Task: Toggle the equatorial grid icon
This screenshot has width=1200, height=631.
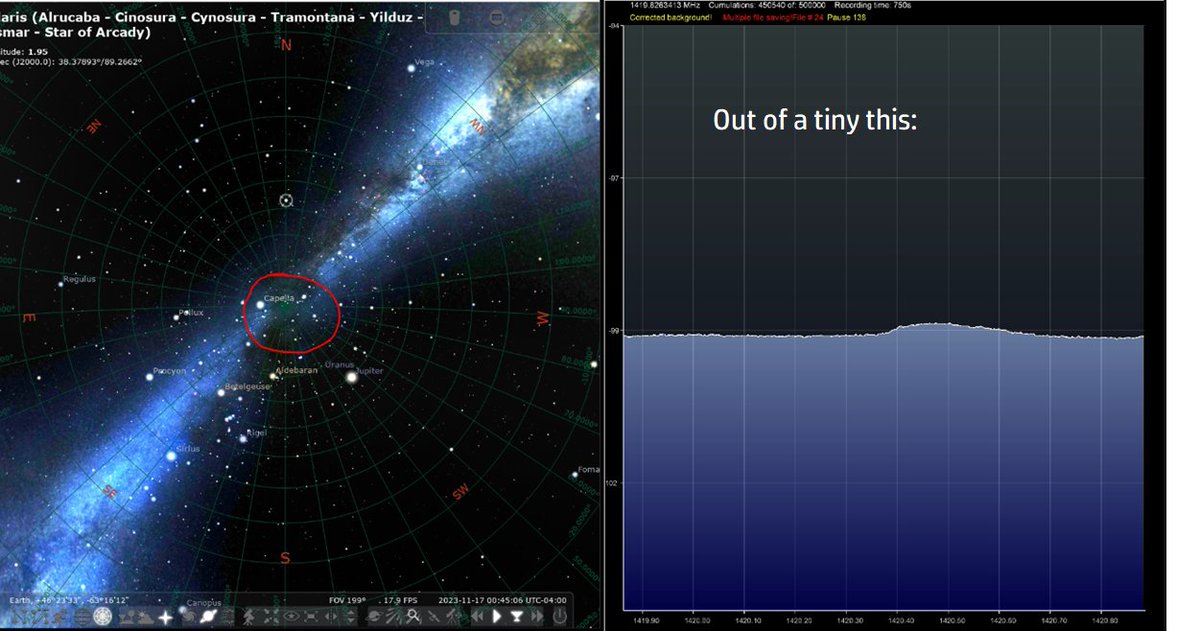Action: click(x=82, y=617)
